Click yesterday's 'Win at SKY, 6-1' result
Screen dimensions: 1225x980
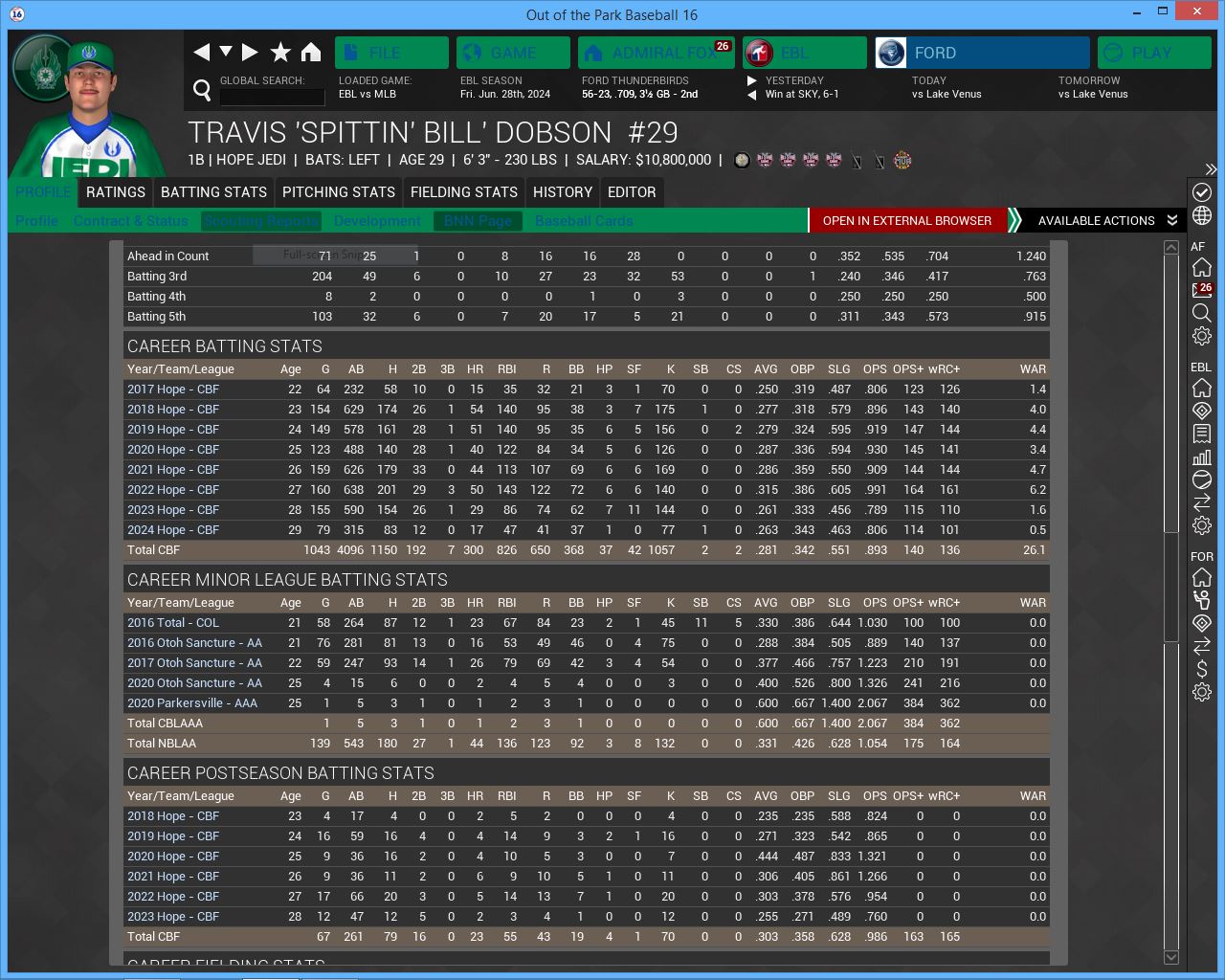tap(802, 95)
